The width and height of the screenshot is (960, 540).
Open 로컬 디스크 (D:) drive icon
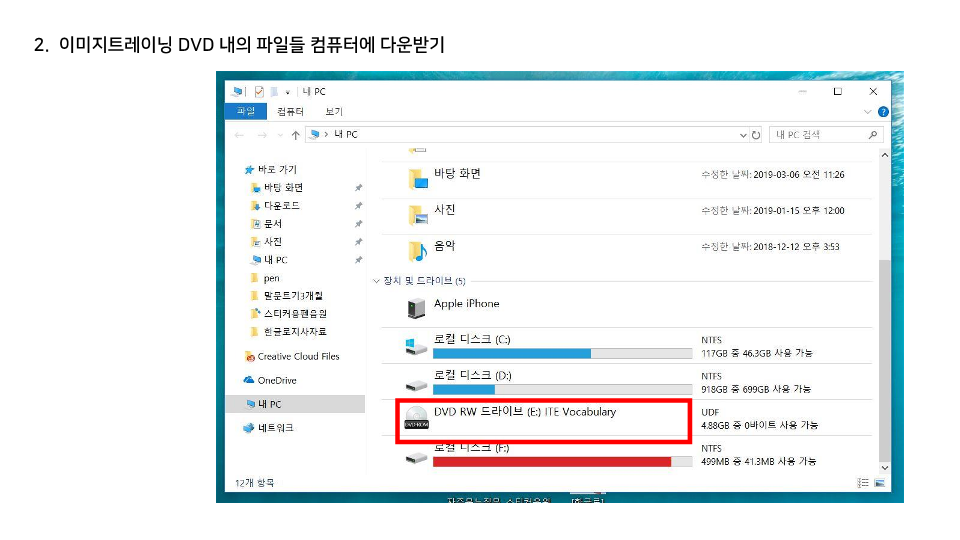(417, 383)
